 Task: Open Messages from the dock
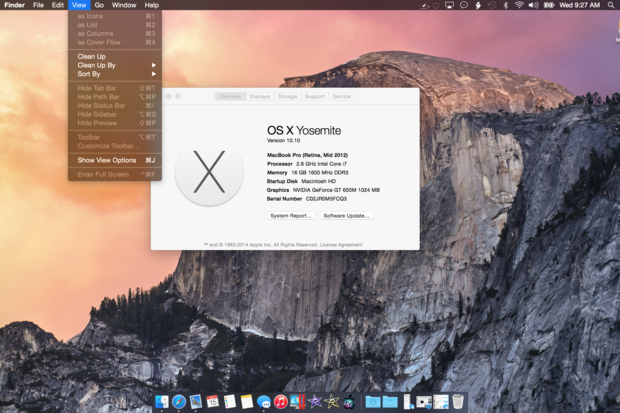[264, 402]
